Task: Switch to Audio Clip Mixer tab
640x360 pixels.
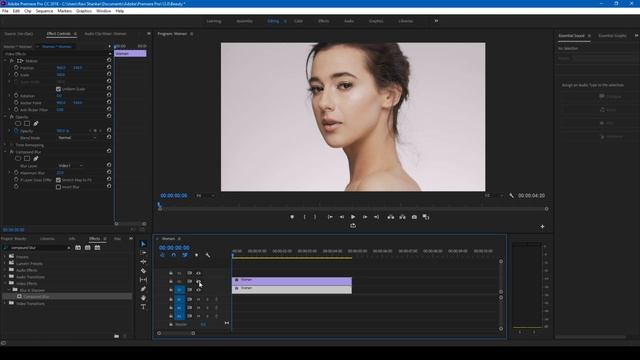Action: coord(105,34)
